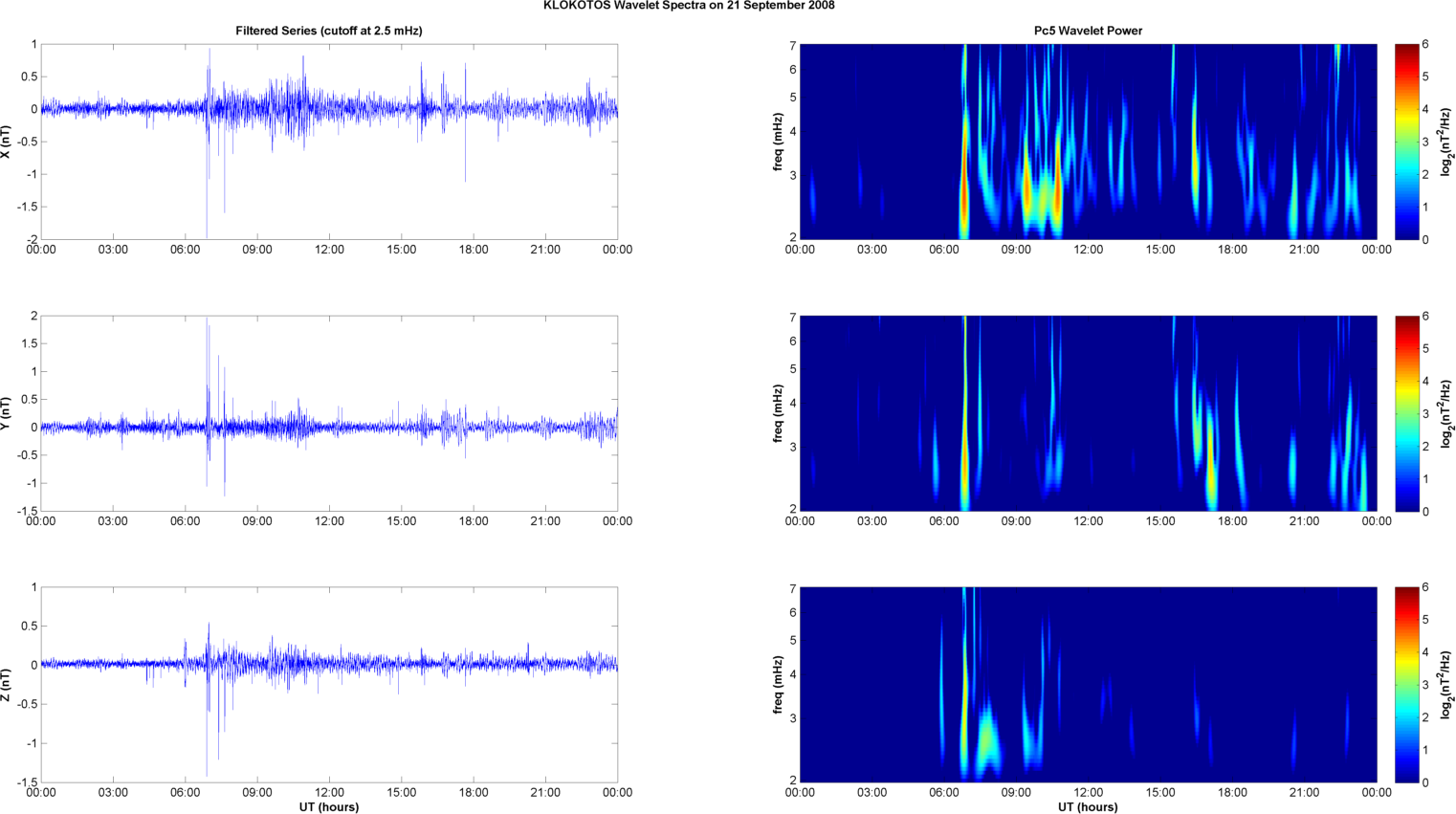Click the '21:00' tick under the bottom wavelet plot
Viewport: 1456px width, 814px height.
click(x=1305, y=793)
